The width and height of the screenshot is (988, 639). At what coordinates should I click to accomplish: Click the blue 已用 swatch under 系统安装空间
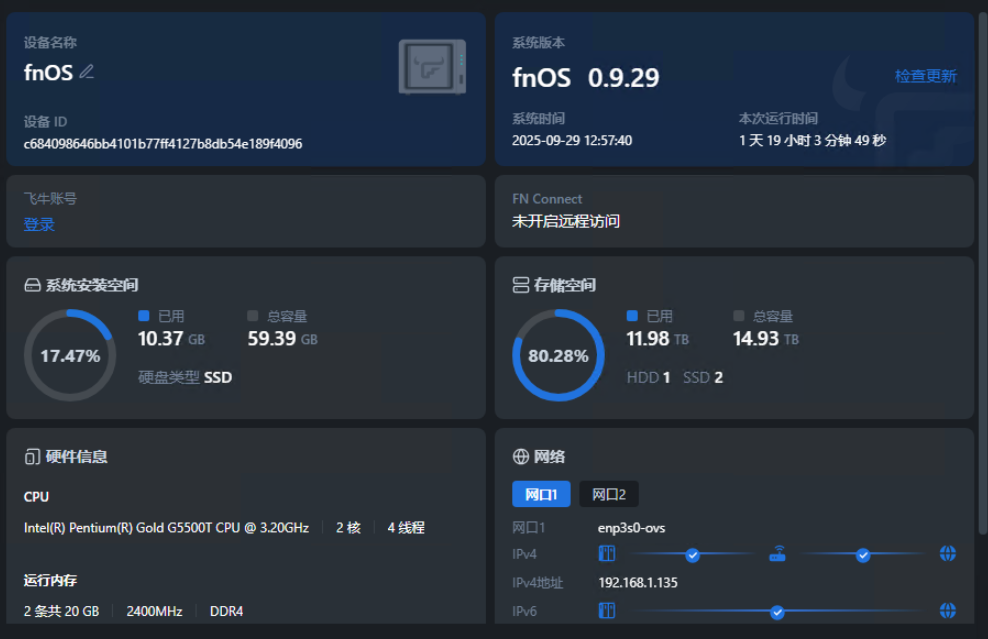(x=144, y=316)
